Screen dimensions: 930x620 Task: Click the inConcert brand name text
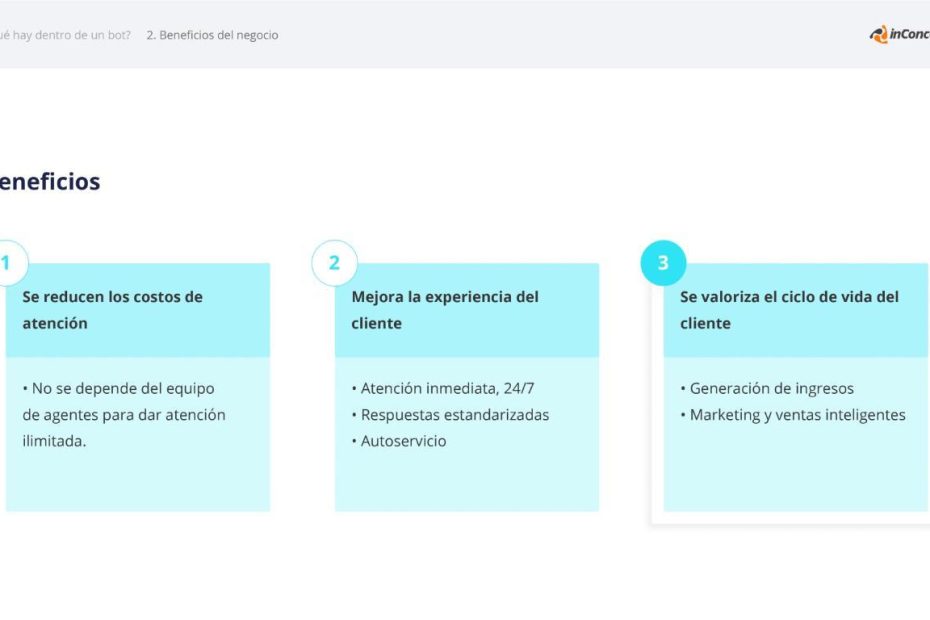click(910, 35)
